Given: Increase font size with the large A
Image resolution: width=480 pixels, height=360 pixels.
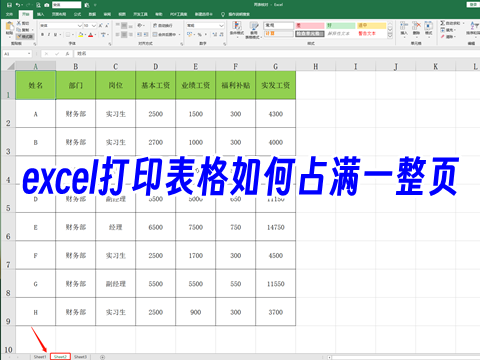Looking at the screenshot, I should point(101,25).
